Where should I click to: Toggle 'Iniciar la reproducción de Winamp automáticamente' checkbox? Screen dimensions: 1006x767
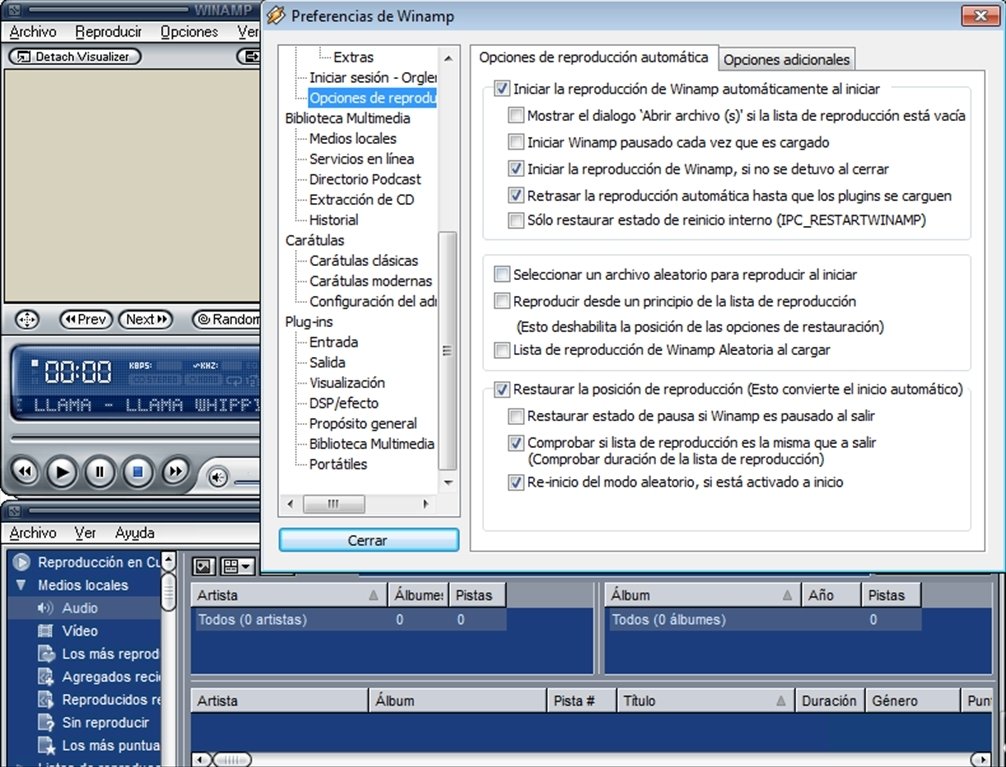502,89
